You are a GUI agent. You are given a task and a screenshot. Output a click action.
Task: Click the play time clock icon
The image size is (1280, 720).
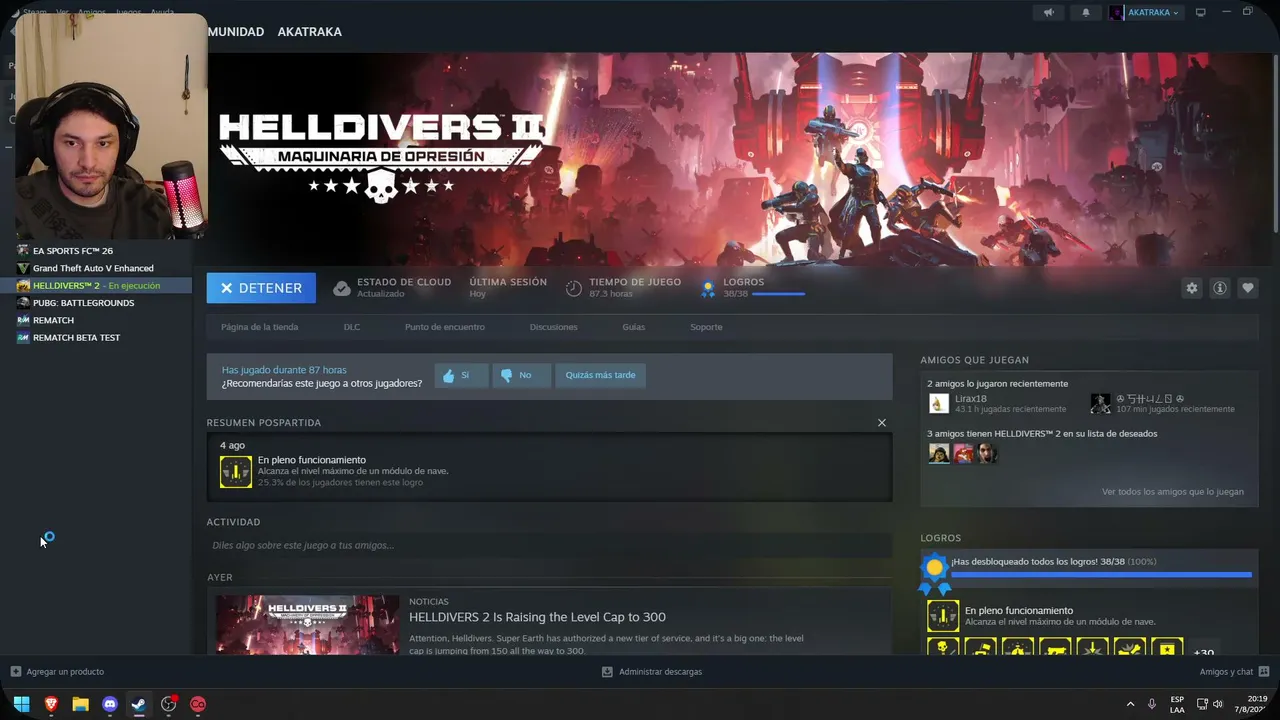(574, 288)
